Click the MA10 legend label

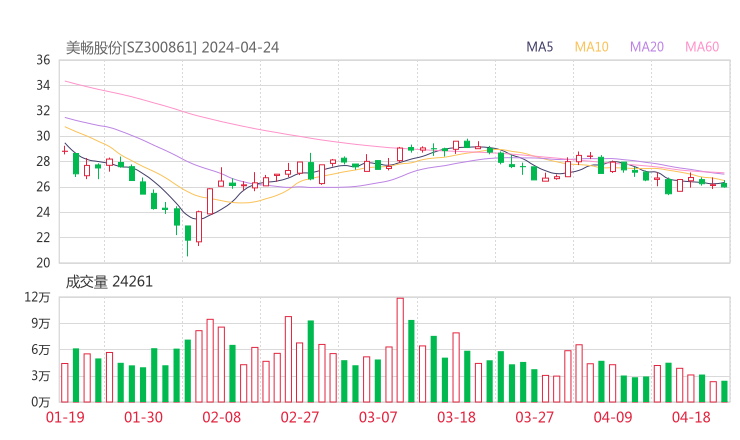pyautogui.click(x=591, y=47)
